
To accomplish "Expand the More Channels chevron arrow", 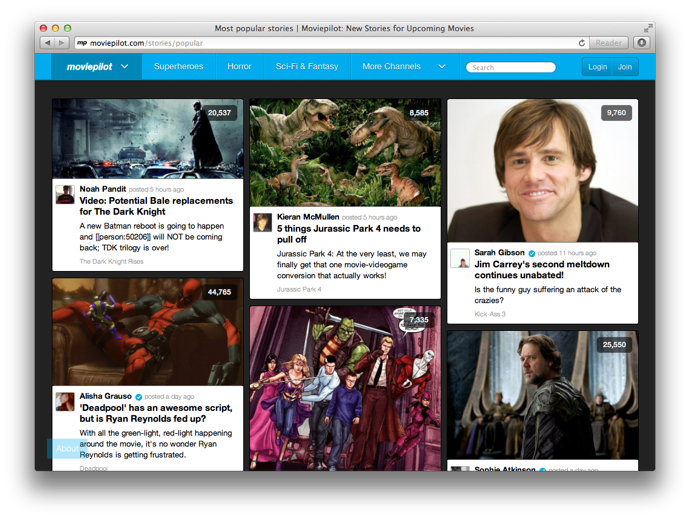I will tap(442, 66).
